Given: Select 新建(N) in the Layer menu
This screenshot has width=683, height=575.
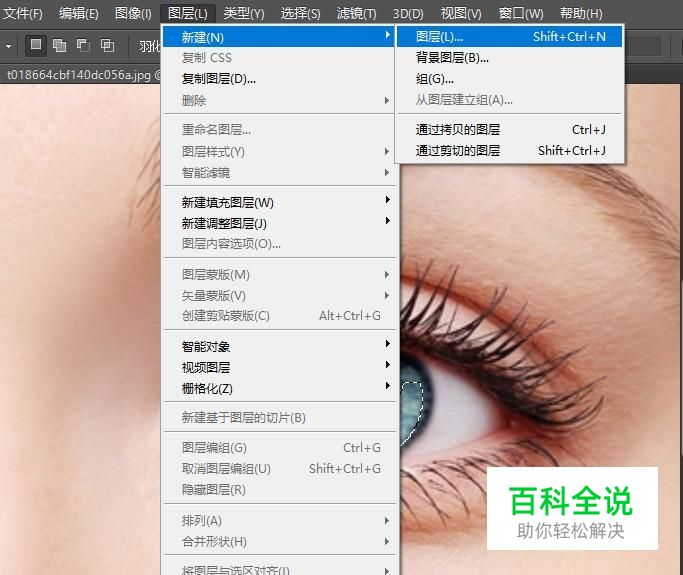Looking at the screenshot, I should click(x=279, y=37).
